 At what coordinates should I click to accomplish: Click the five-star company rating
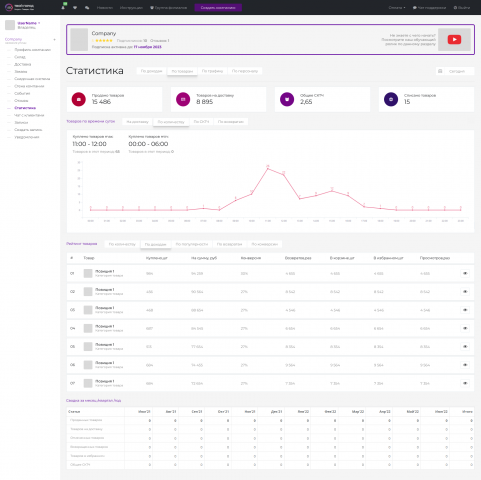tap(104, 41)
